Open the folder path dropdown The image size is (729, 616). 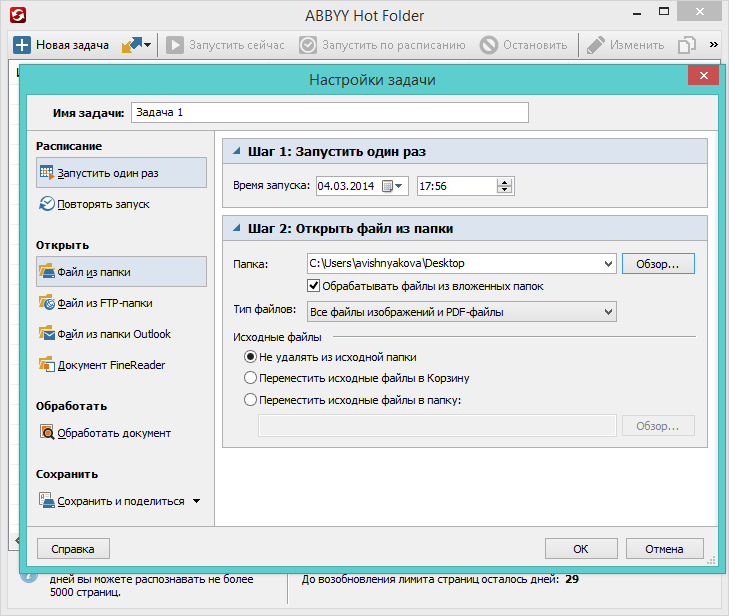point(608,264)
